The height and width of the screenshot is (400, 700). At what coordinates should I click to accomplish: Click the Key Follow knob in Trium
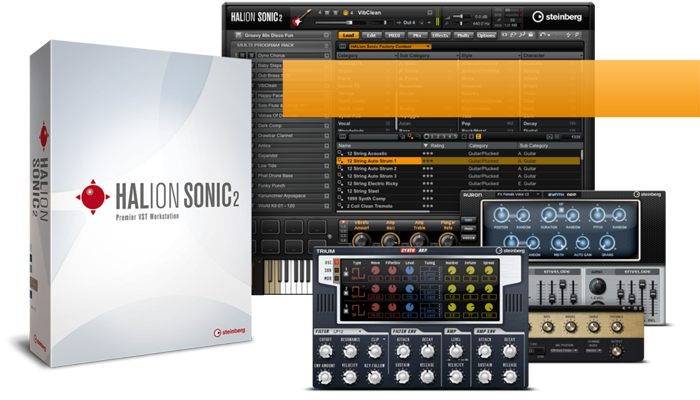(375, 378)
